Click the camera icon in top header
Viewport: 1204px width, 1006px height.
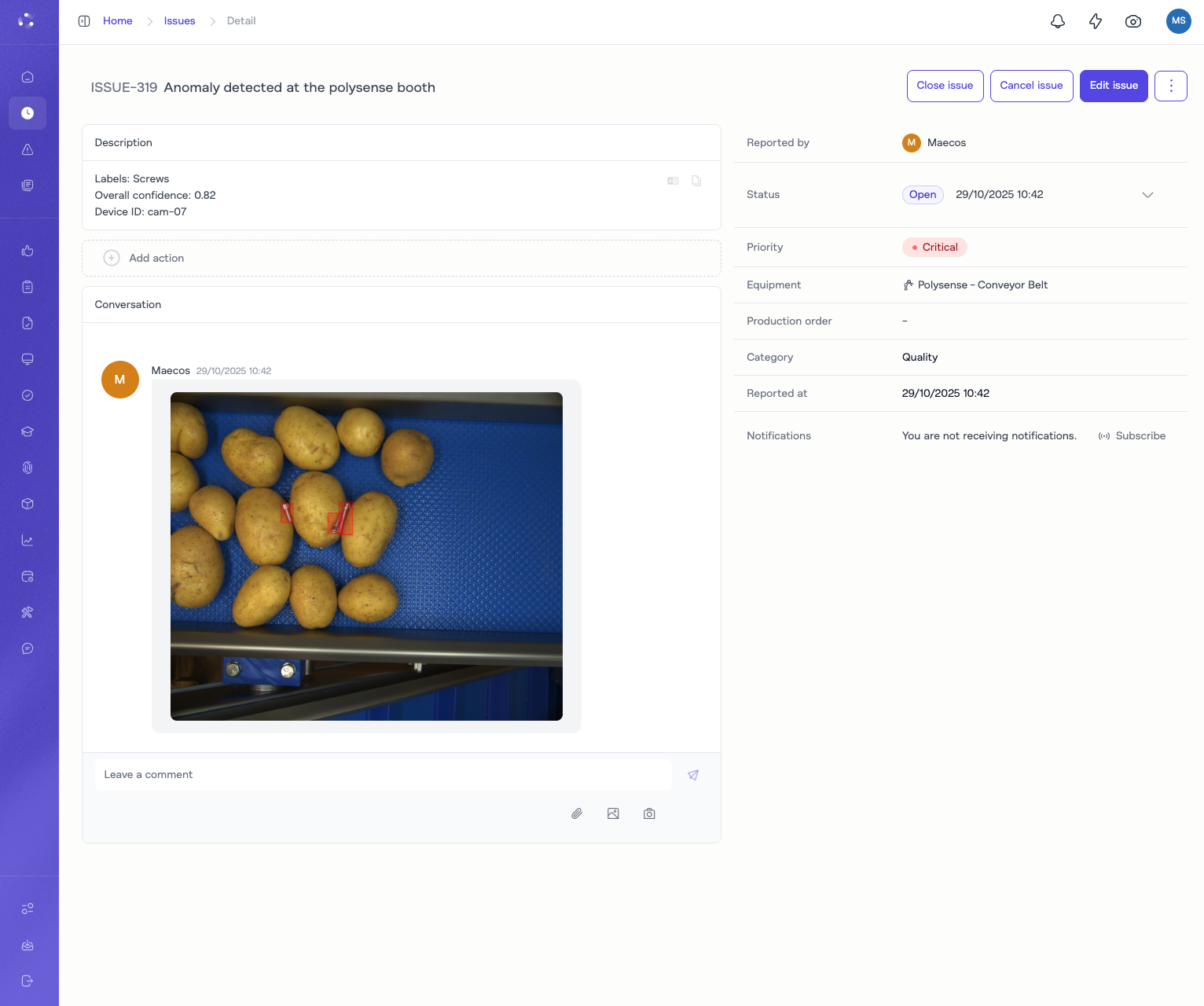(1132, 21)
